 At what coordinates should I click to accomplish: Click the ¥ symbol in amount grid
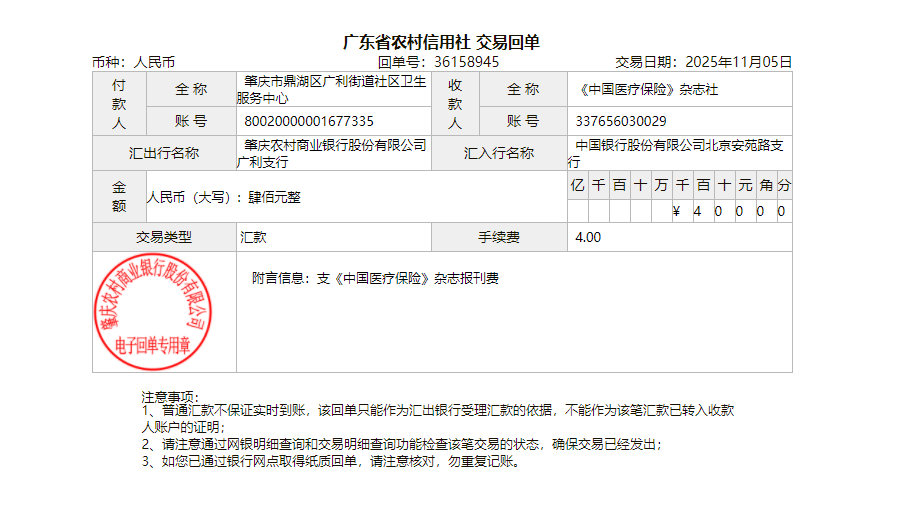[677, 212]
